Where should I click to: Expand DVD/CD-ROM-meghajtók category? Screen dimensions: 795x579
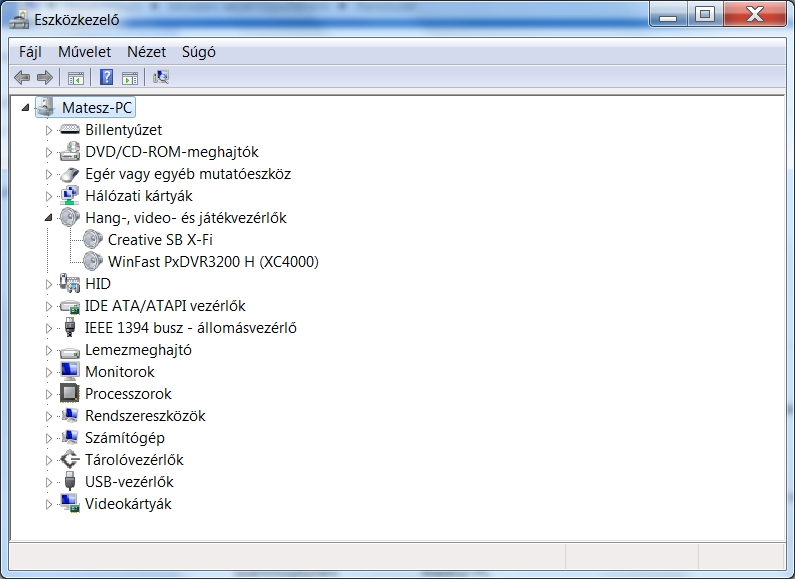[x=49, y=152]
